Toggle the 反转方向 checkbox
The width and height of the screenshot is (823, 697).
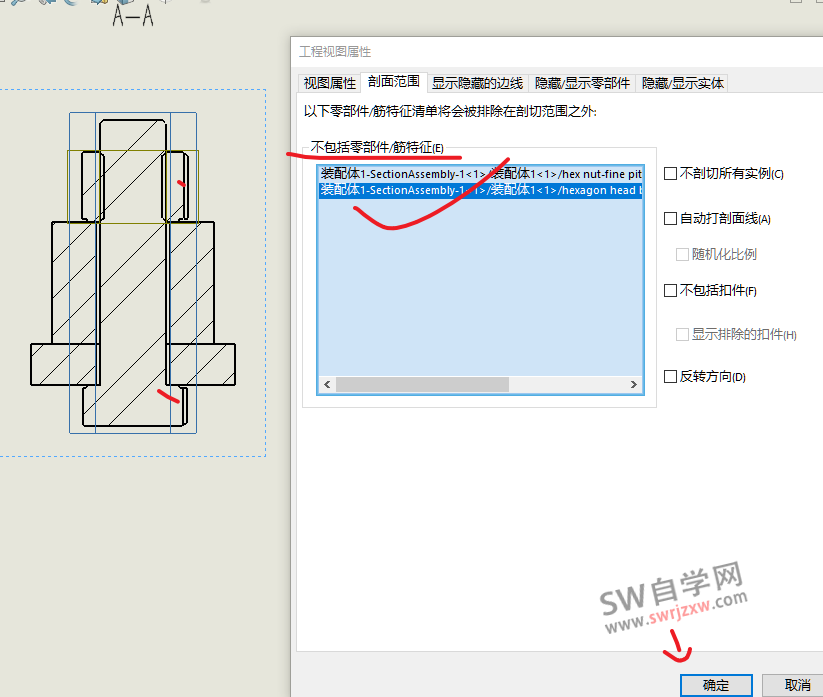pyautogui.click(x=671, y=377)
